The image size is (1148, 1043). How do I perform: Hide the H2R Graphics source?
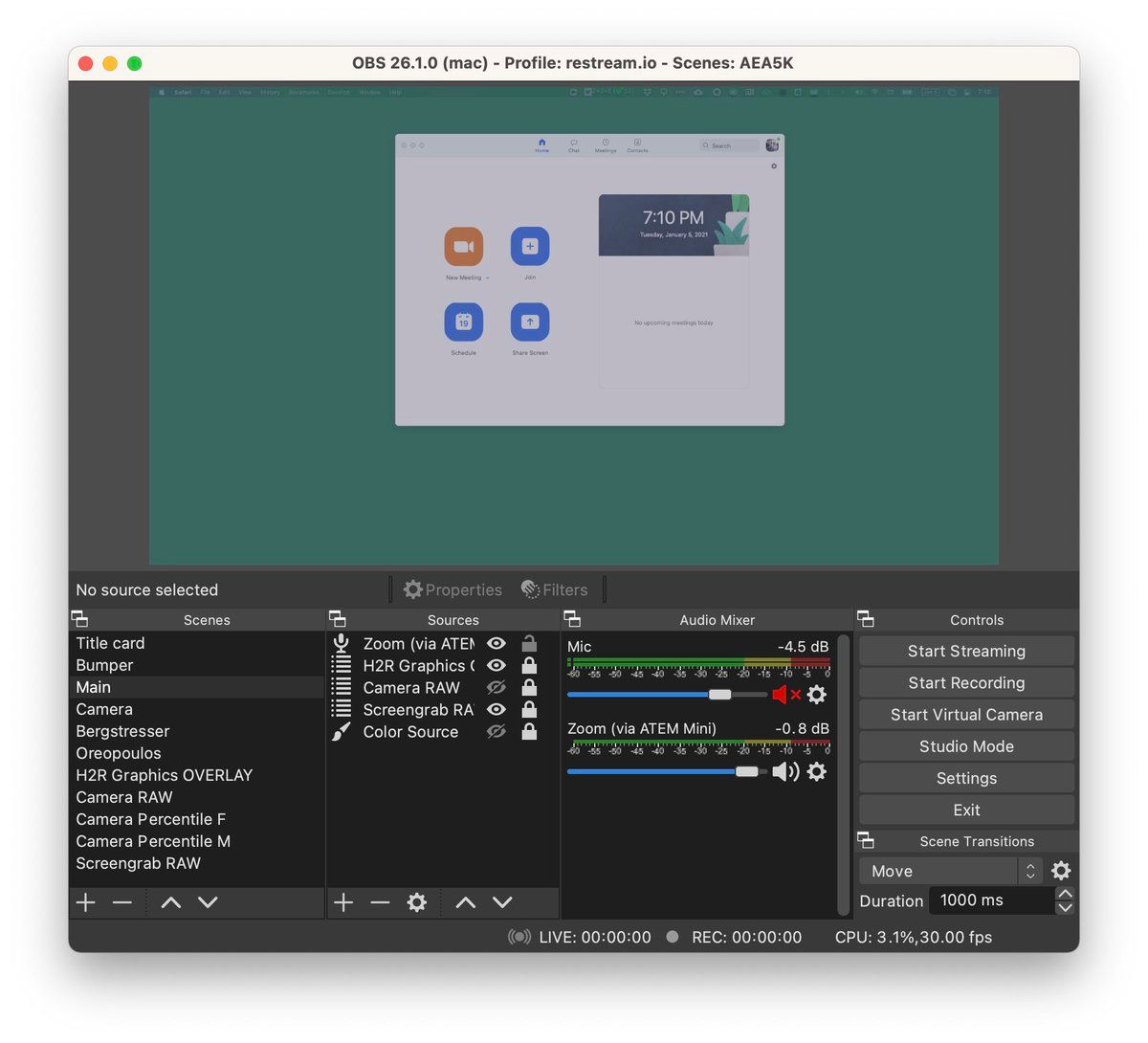(496, 665)
